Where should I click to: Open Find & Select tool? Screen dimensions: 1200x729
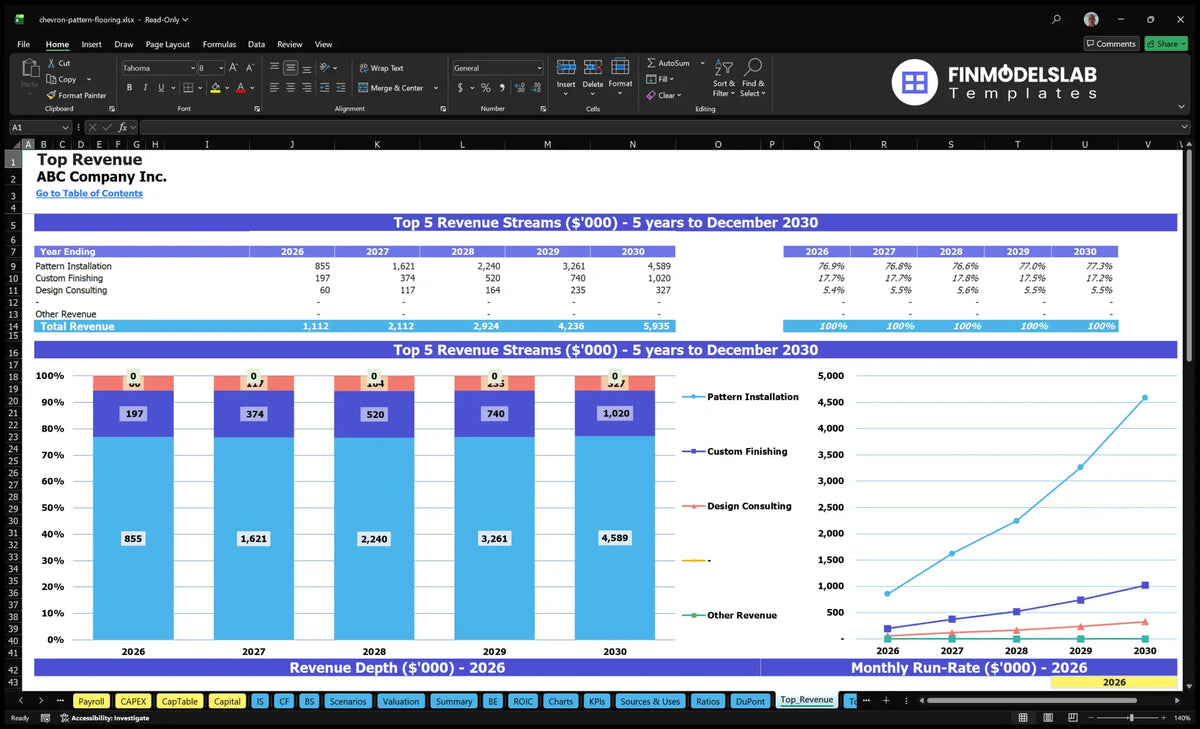[x=753, y=76]
